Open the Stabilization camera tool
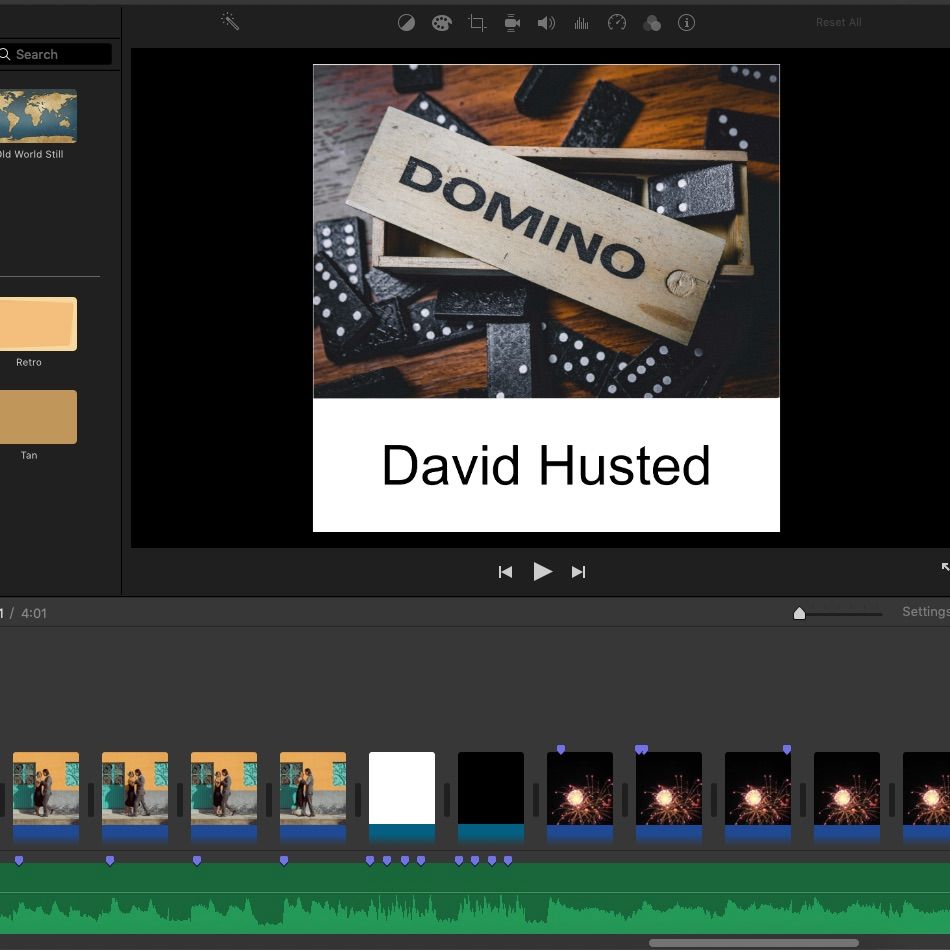Screen dimensions: 950x950 tap(512, 23)
